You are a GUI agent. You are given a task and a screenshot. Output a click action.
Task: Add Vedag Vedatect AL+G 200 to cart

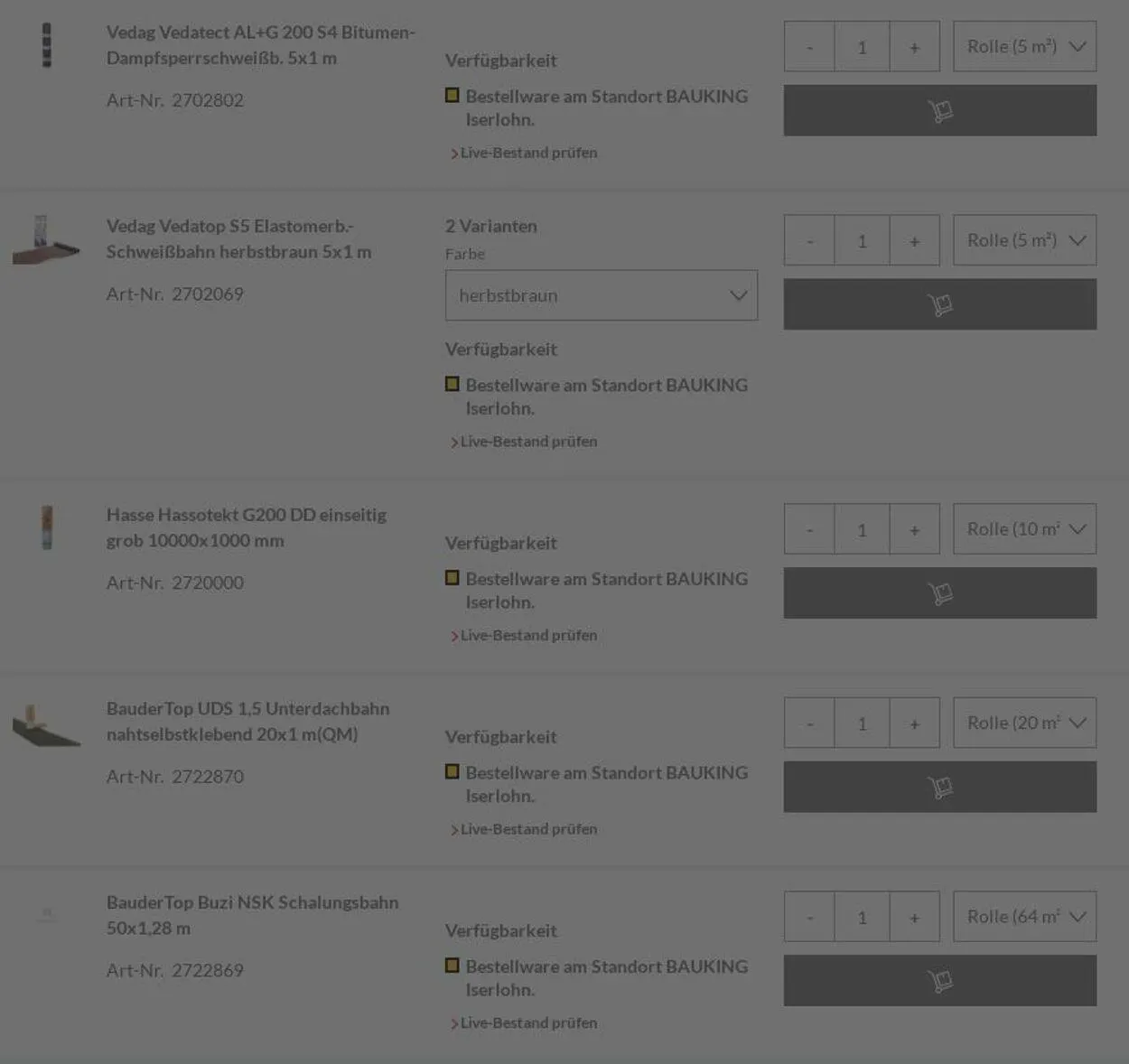click(939, 110)
